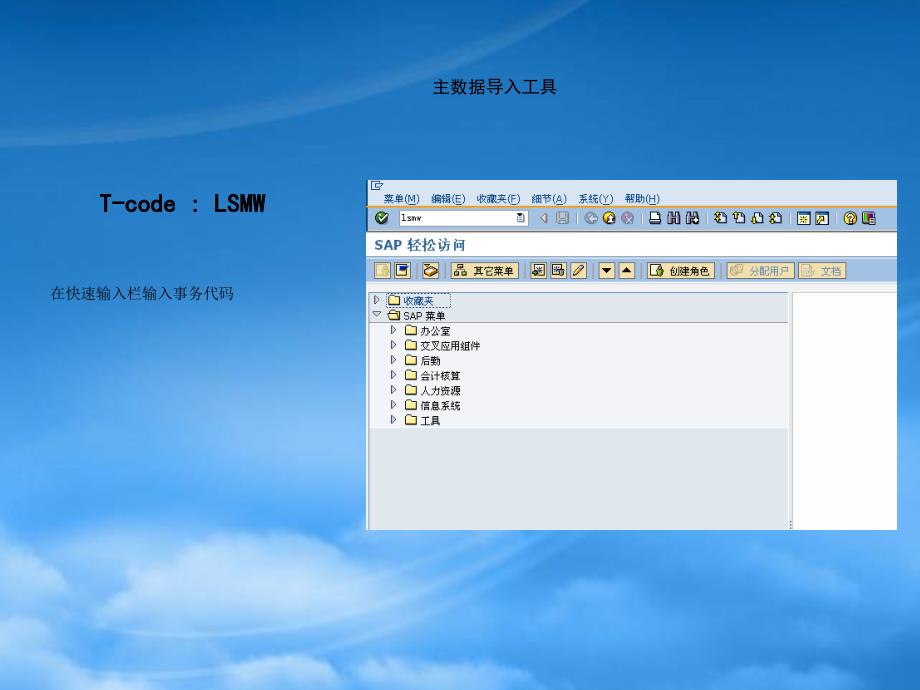Click the 创建角色 button
920x690 pixels.
(681, 270)
